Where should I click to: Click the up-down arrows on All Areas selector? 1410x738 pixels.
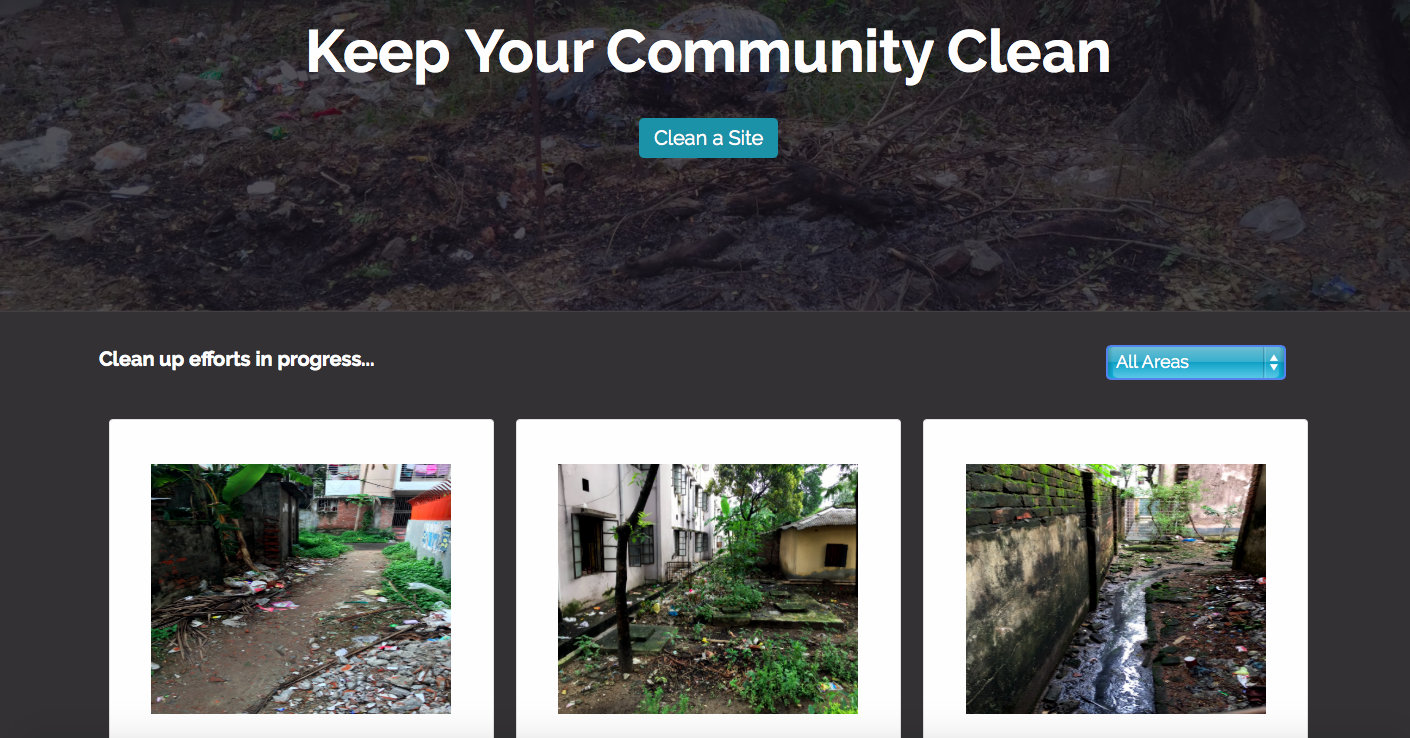1273,362
